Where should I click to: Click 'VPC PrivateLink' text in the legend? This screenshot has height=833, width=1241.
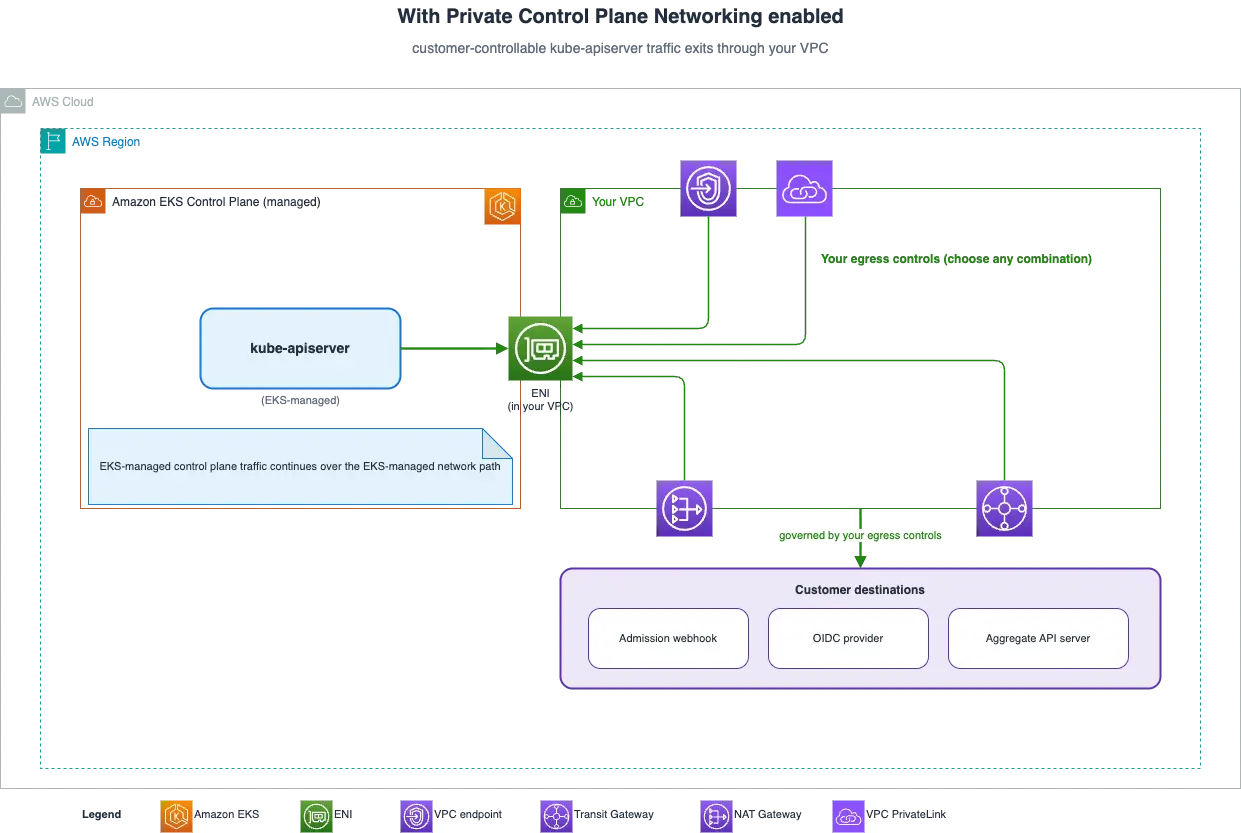pos(907,815)
